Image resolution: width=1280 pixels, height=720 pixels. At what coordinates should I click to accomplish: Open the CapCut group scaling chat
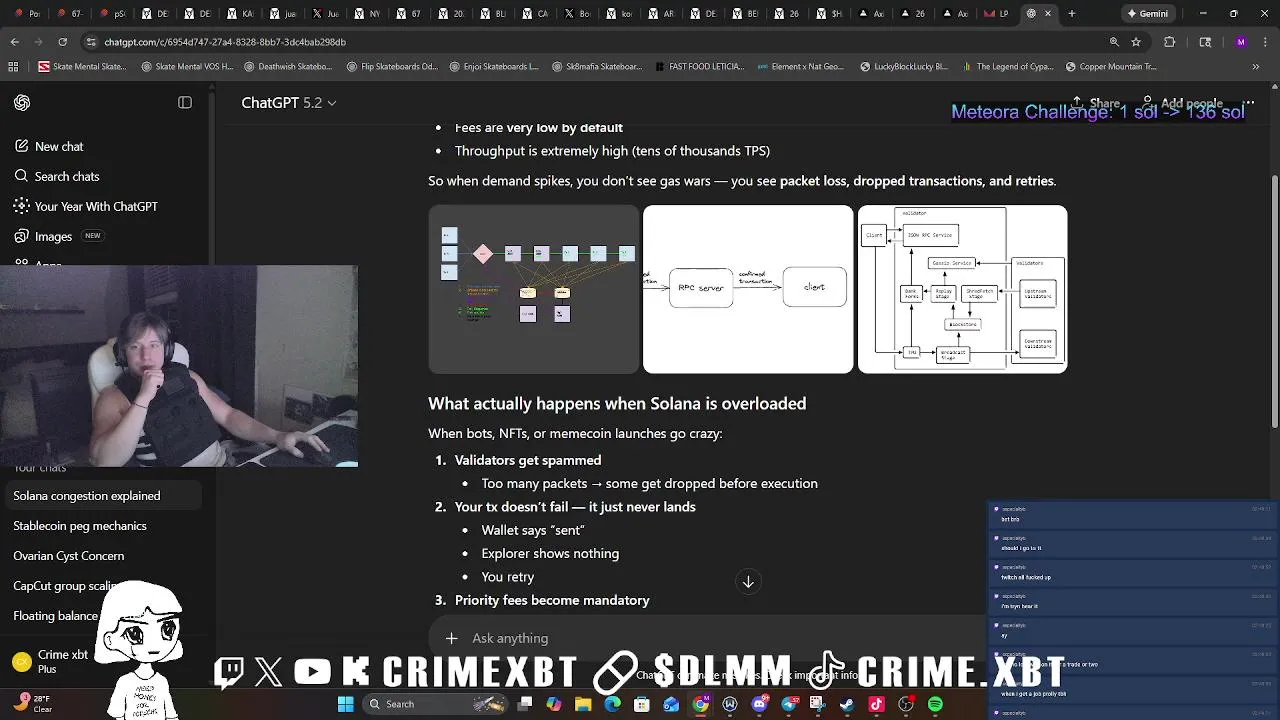point(66,586)
